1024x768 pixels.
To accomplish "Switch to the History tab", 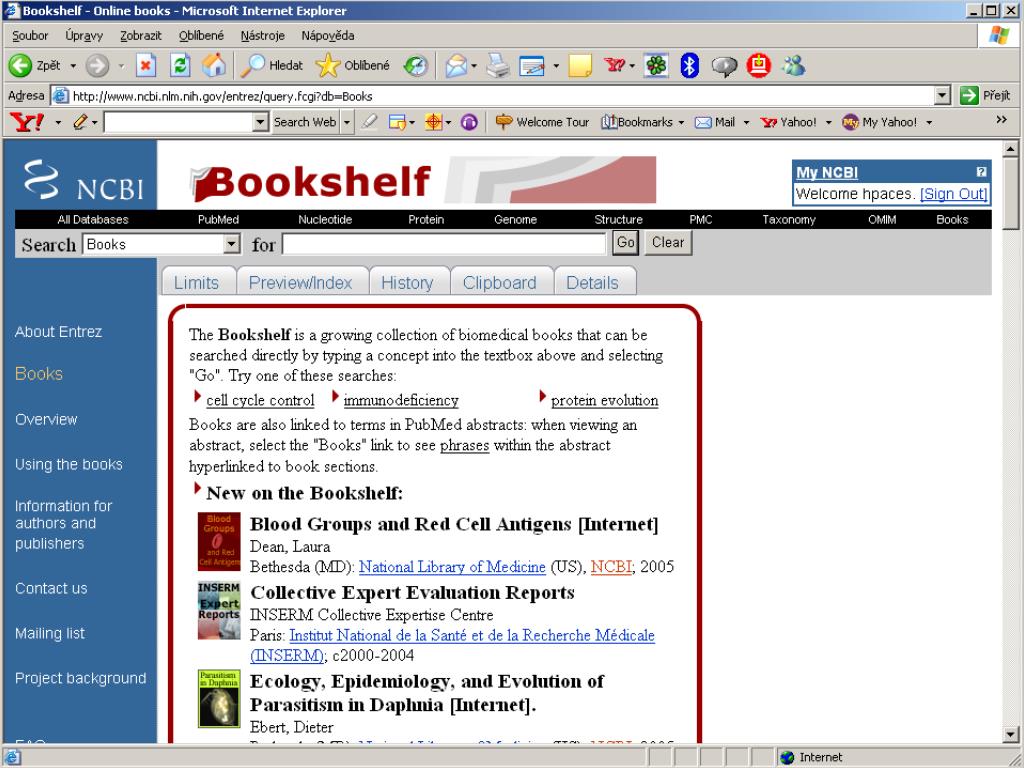I will [x=408, y=282].
